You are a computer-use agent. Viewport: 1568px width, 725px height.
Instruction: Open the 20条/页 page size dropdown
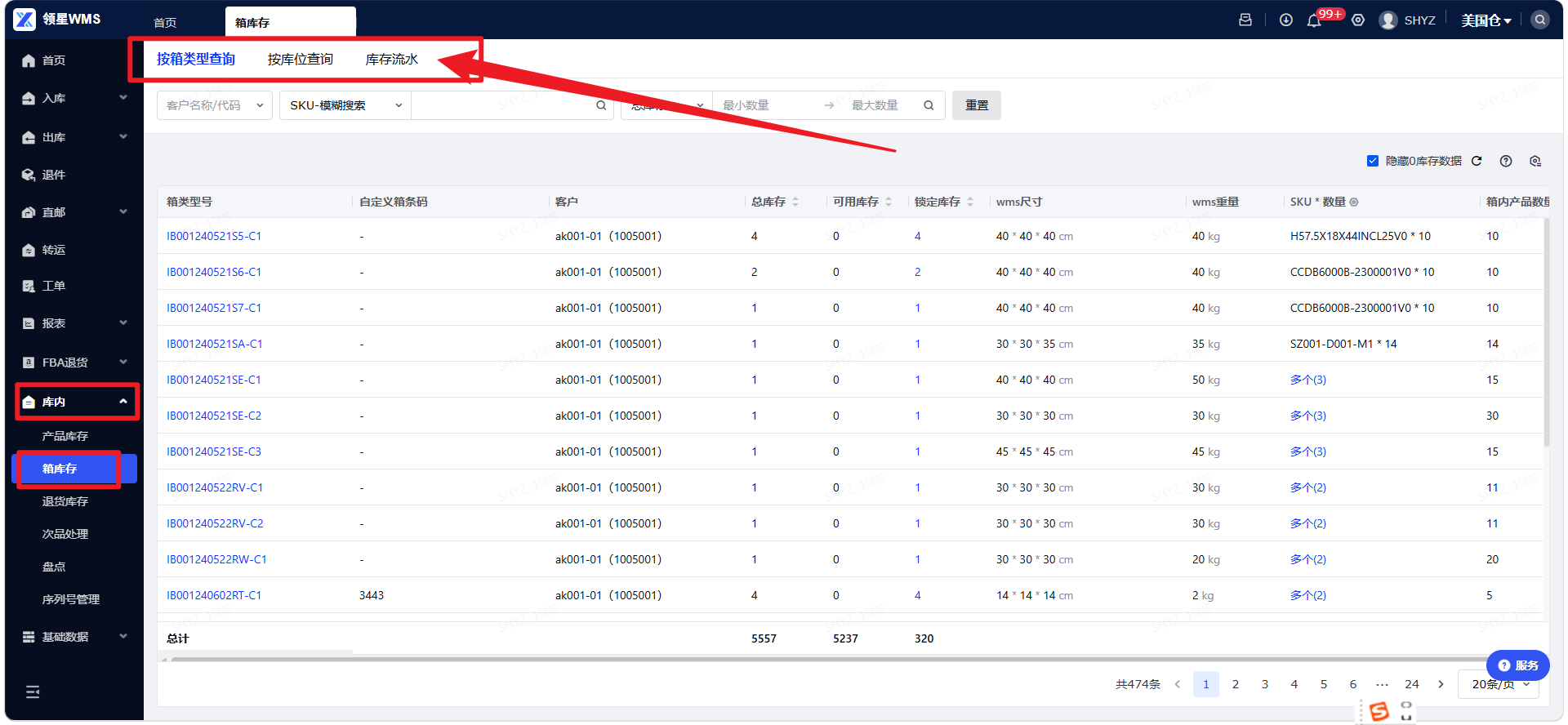[1500, 684]
